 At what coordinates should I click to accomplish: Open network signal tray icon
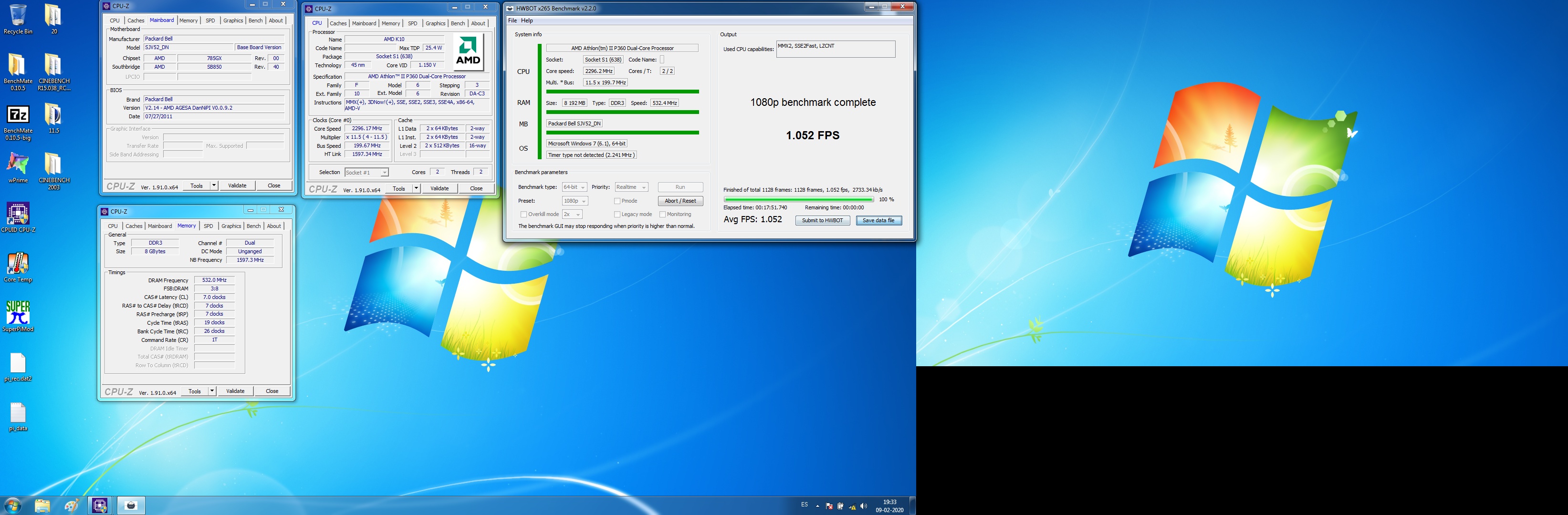click(x=852, y=506)
